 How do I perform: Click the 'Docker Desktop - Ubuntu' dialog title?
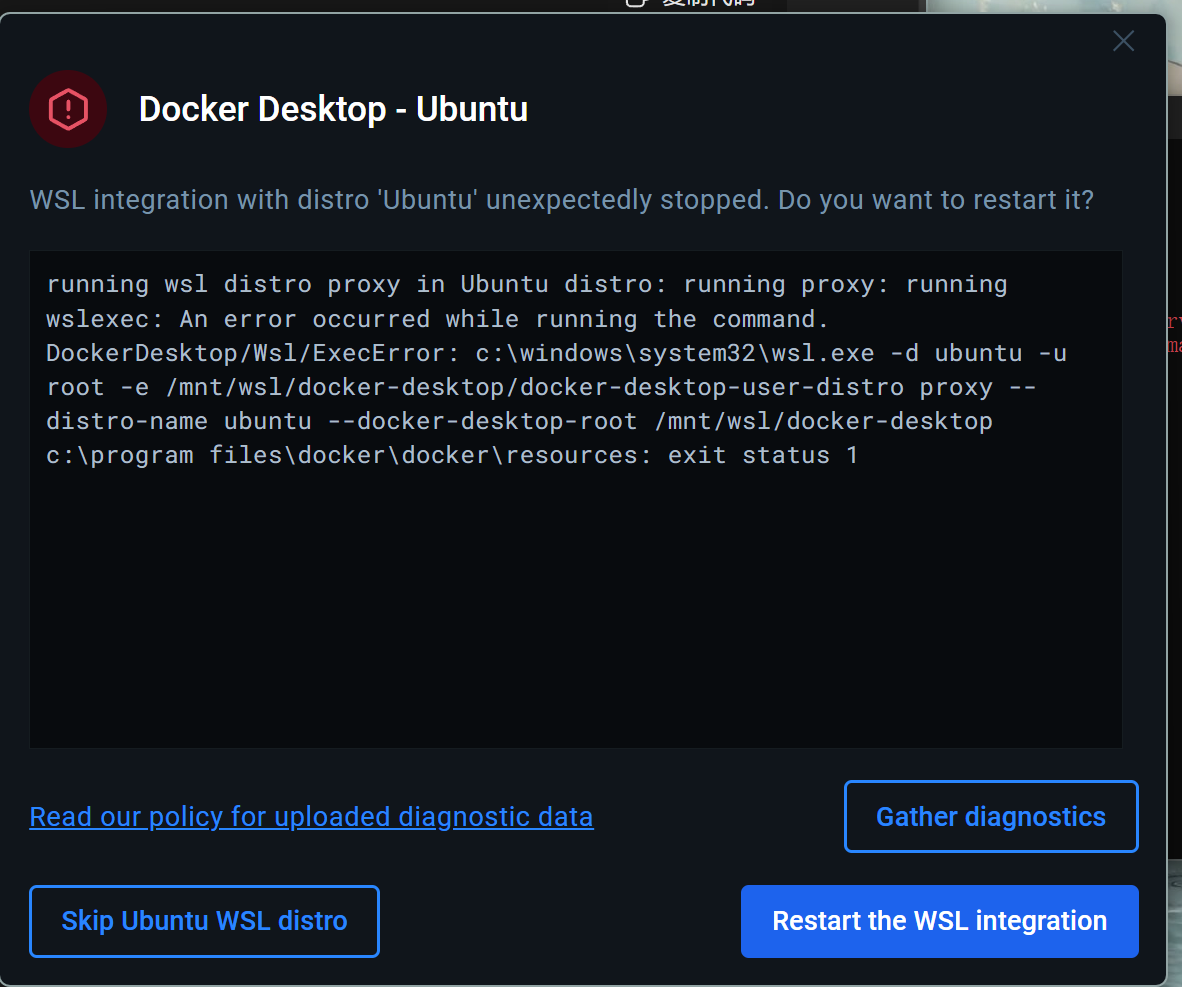tap(333, 109)
